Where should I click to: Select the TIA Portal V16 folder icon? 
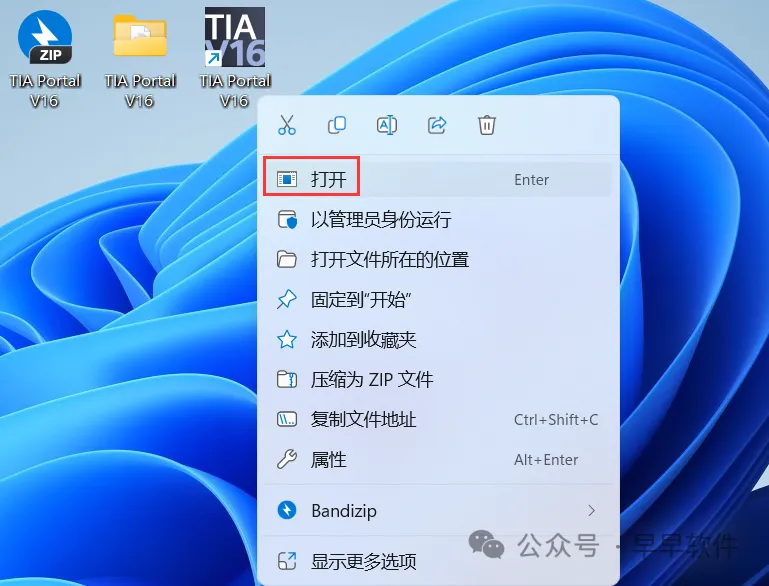coord(140,35)
